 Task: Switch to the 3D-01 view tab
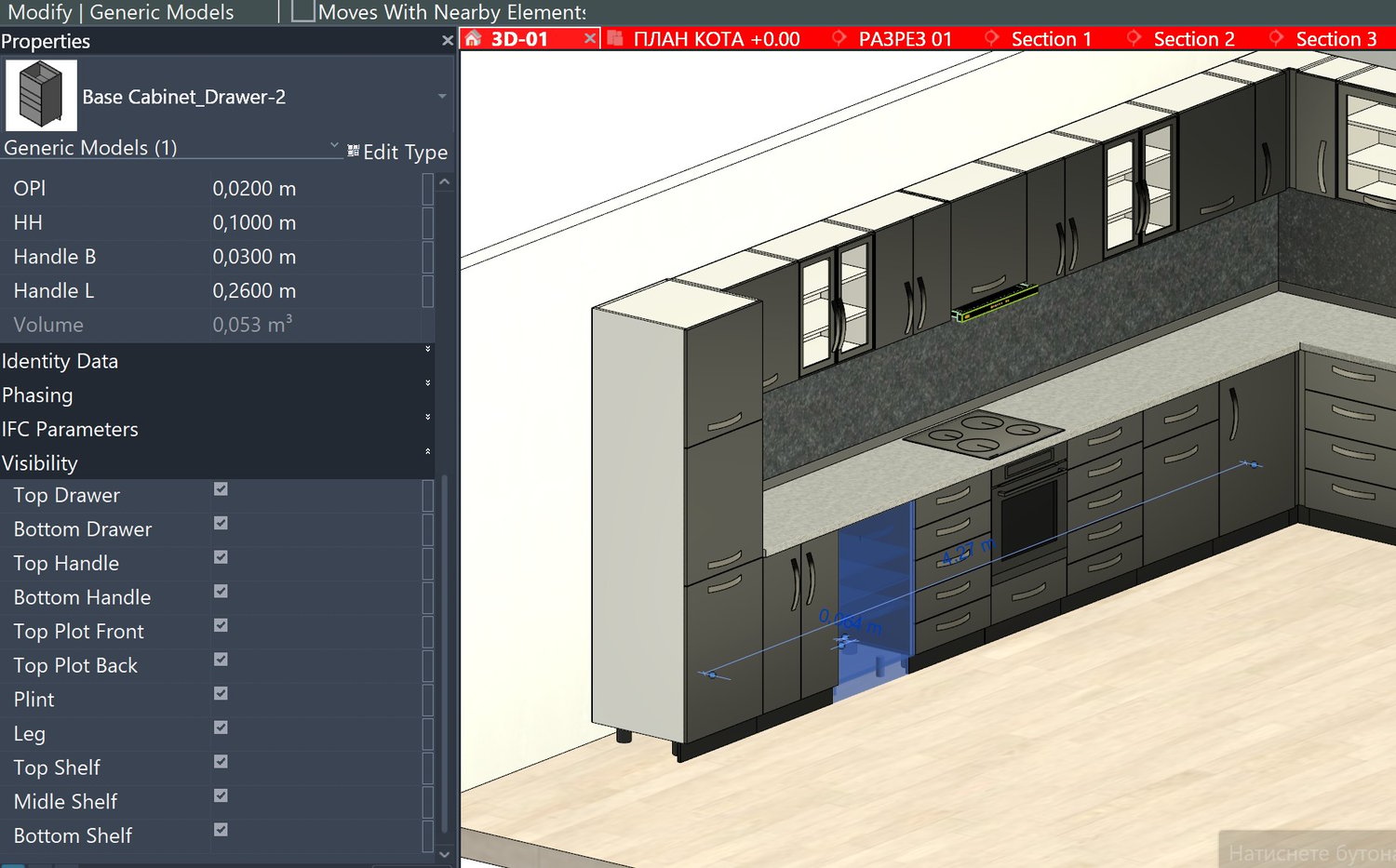point(519,39)
